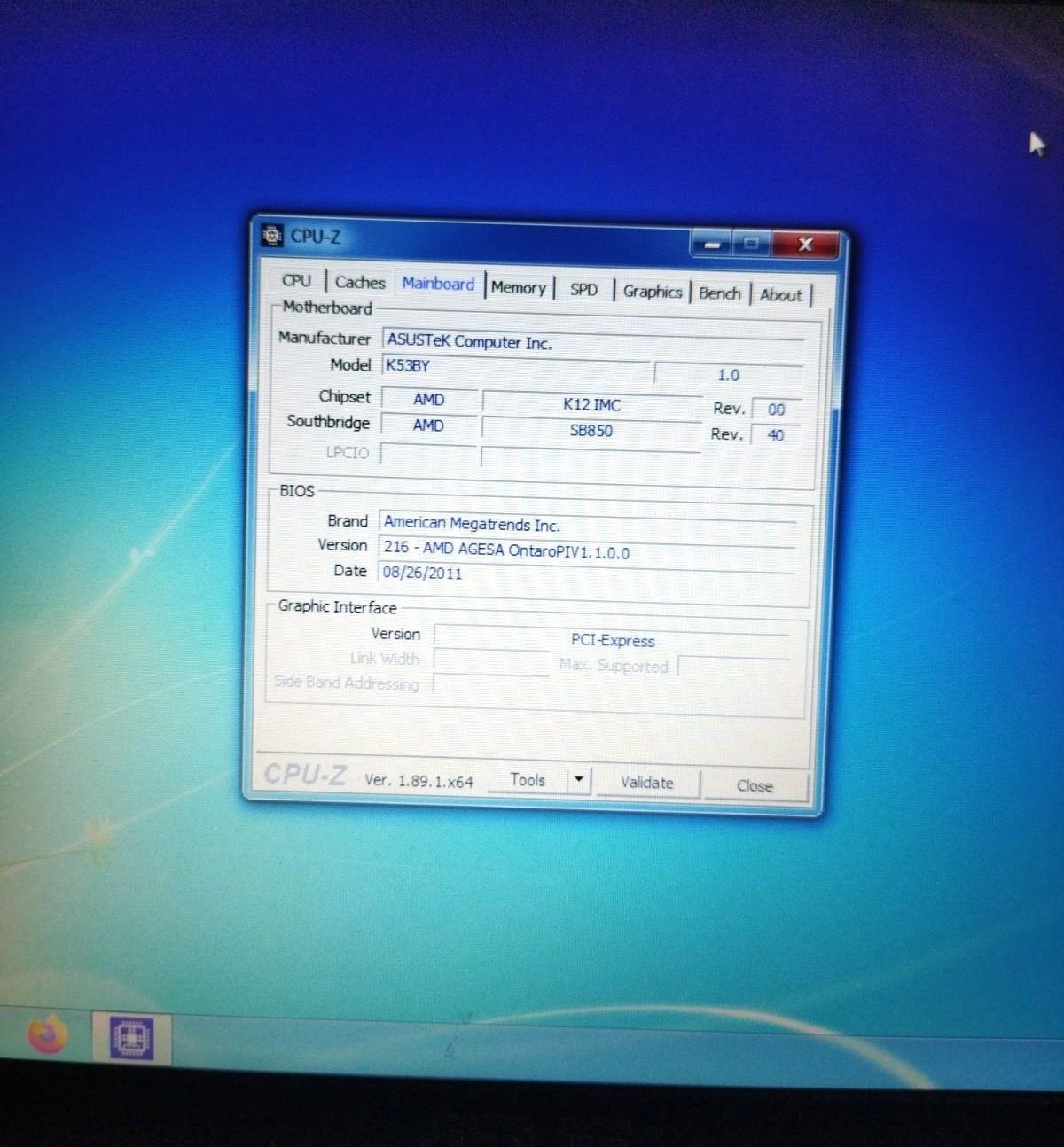Click the Motherboard group label

point(327,308)
